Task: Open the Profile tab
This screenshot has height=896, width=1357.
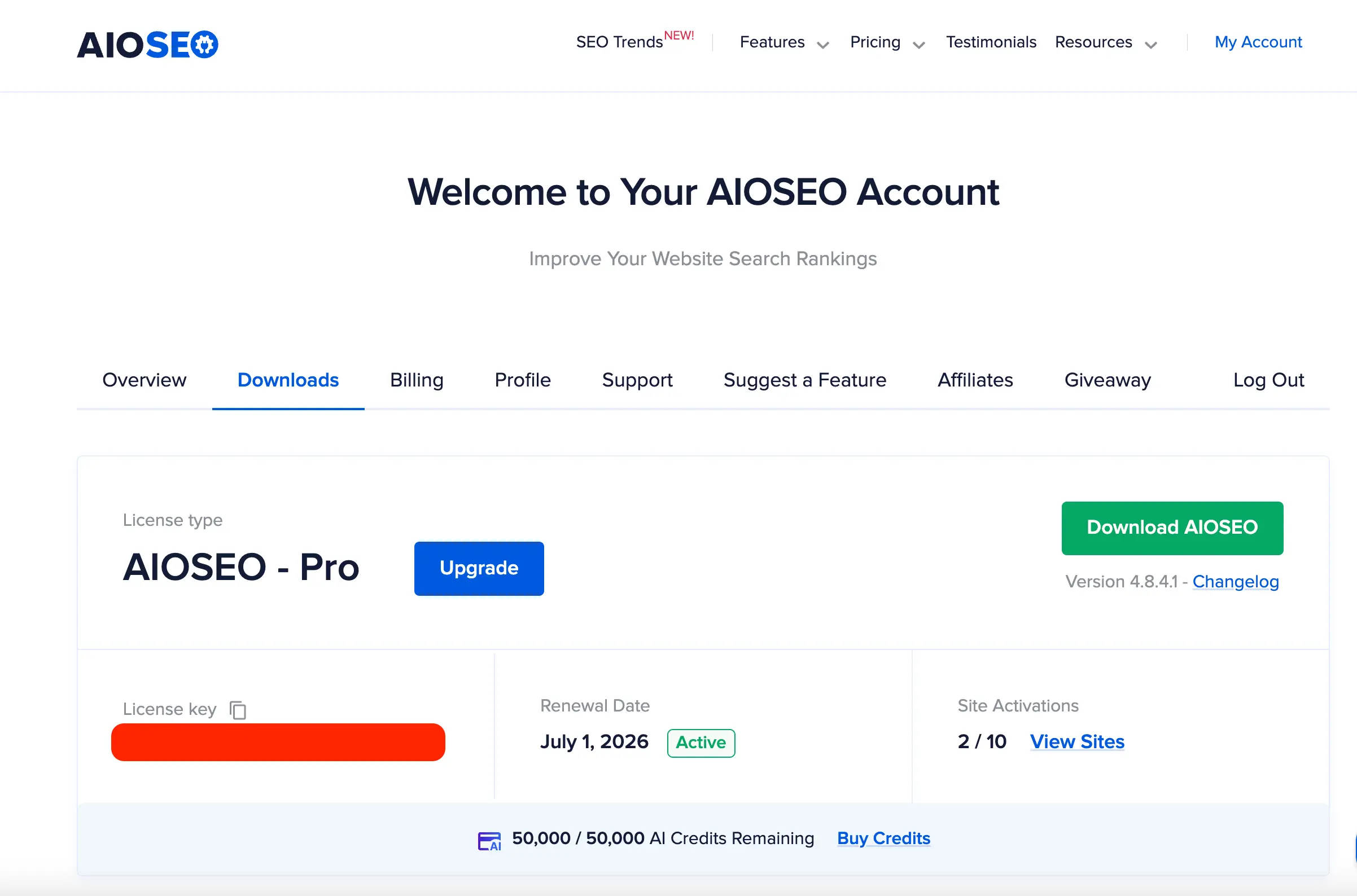Action: tap(523, 380)
